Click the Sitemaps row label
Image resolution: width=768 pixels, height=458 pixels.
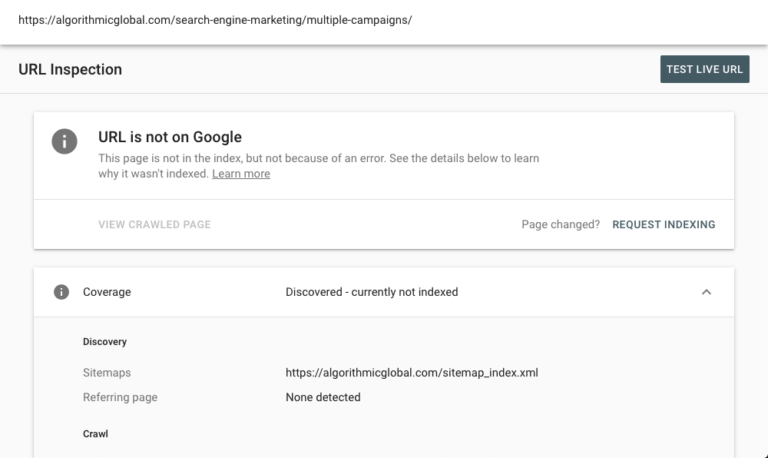point(106,373)
